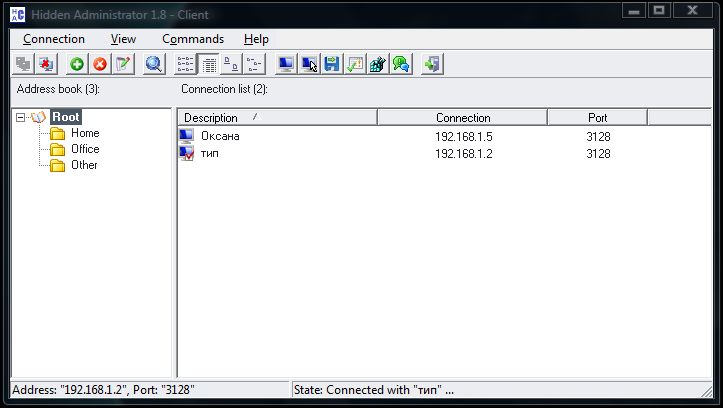Click the window resize grip corner
This screenshot has width=723, height=408.
pos(706,391)
